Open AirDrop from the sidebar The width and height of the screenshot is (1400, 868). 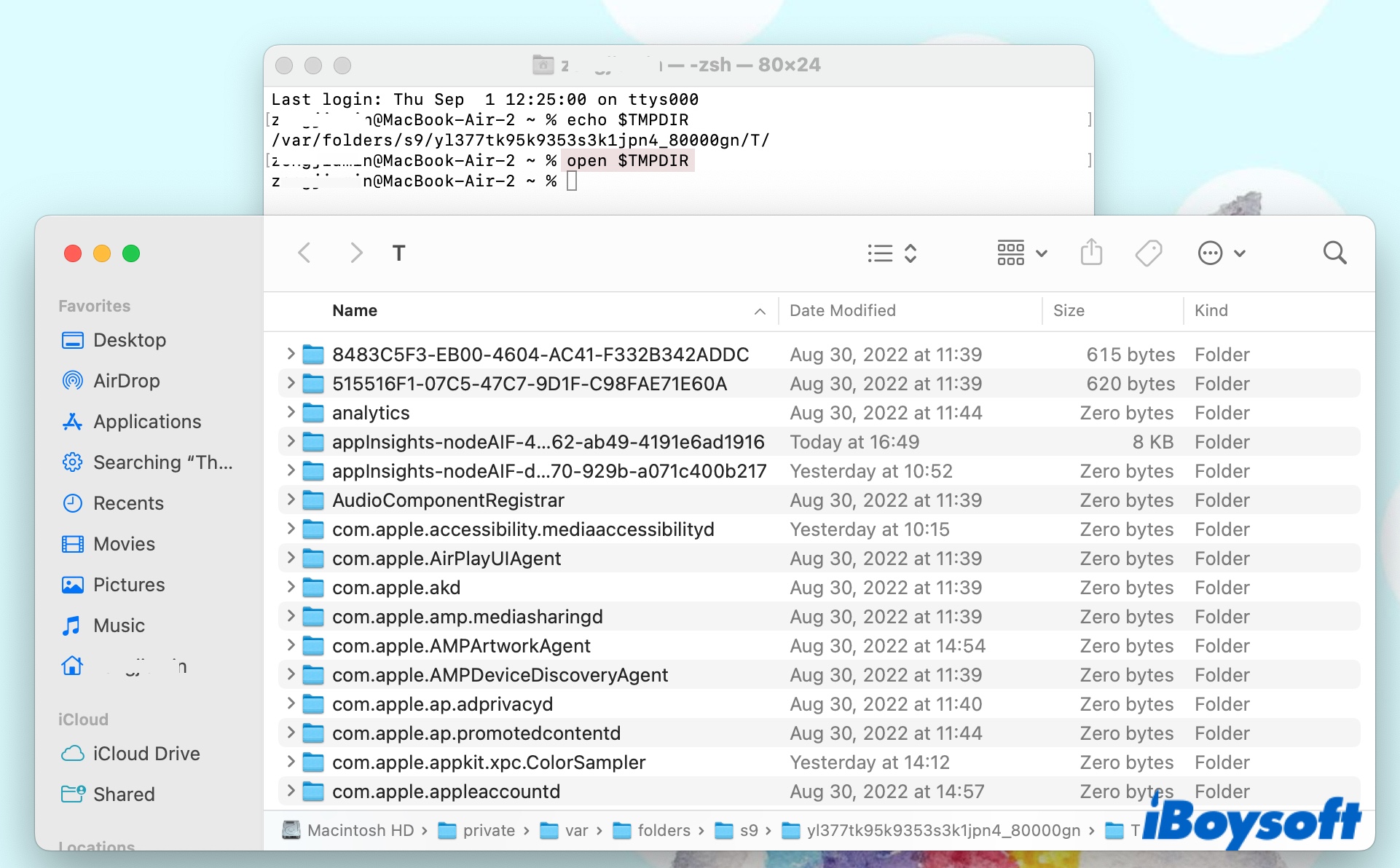pyautogui.click(x=127, y=380)
